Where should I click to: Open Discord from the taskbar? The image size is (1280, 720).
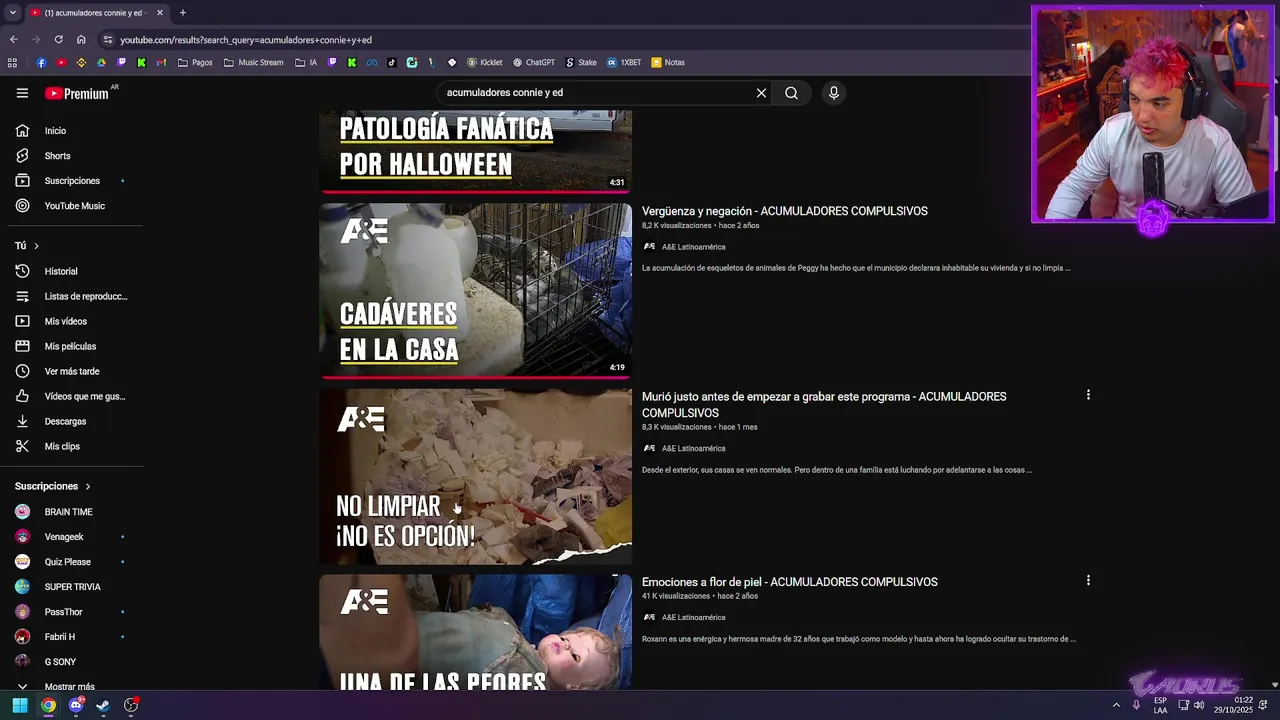coord(76,705)
